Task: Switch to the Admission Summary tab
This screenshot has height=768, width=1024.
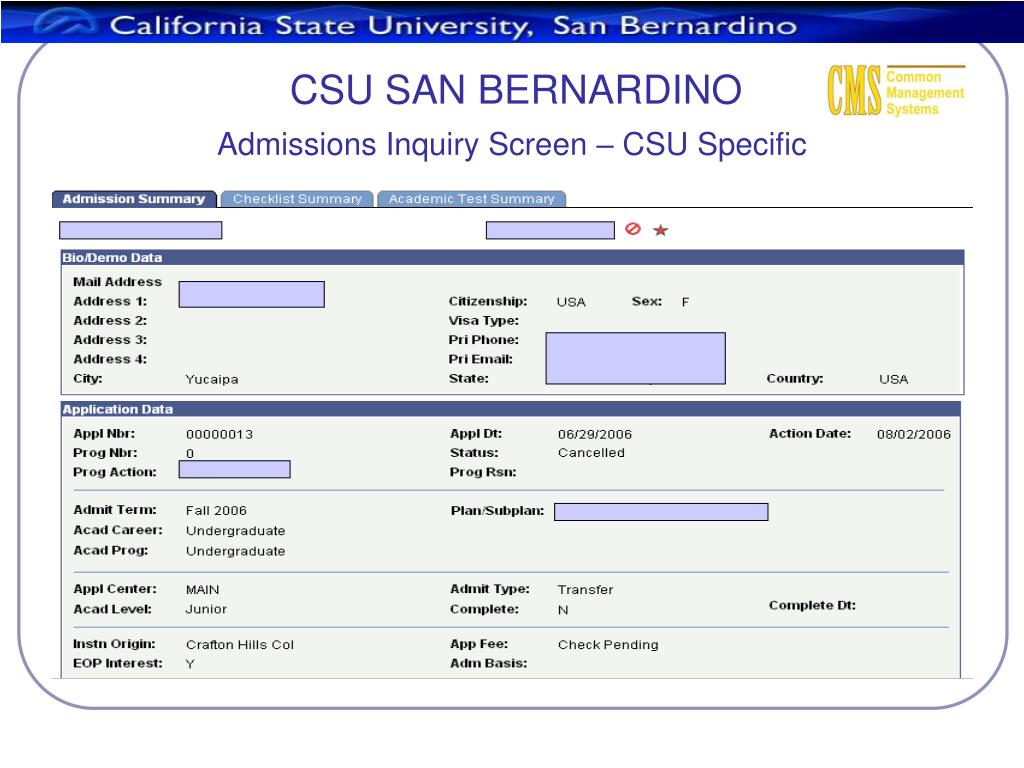Action: pyautogui.click(x=134, y=199)
